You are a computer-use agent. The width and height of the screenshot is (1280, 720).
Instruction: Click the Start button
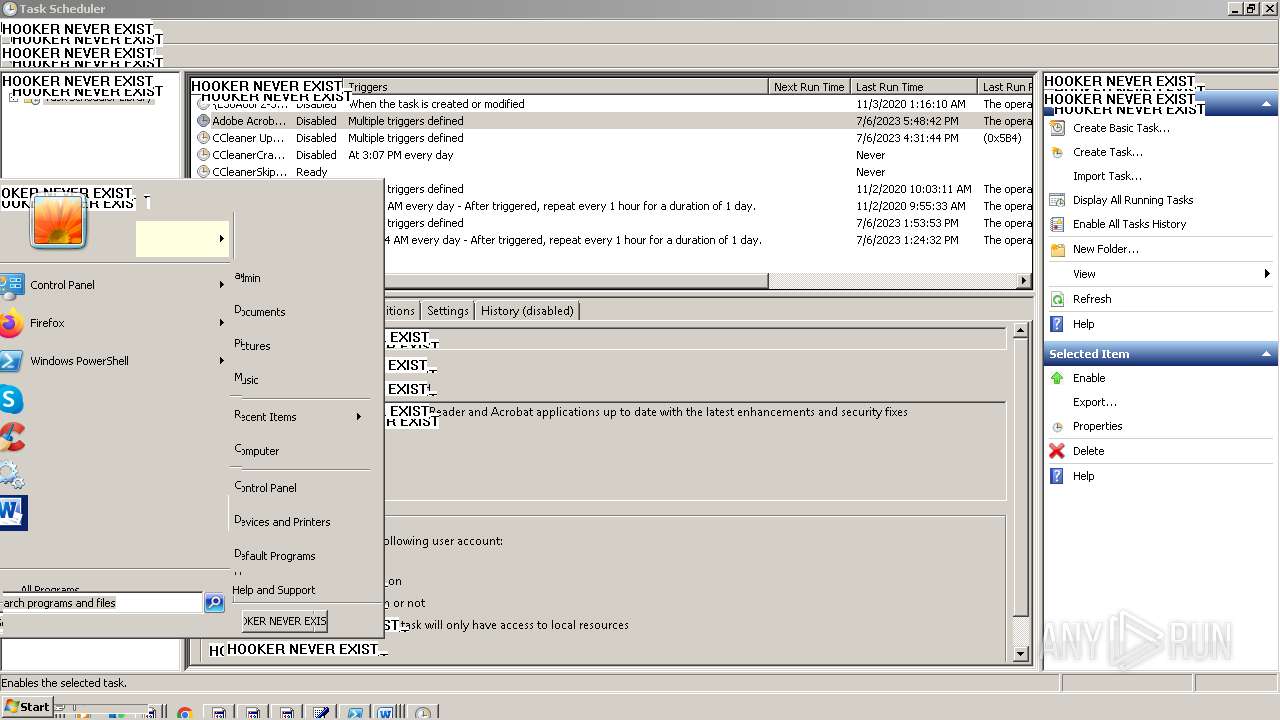click(27, 707)
